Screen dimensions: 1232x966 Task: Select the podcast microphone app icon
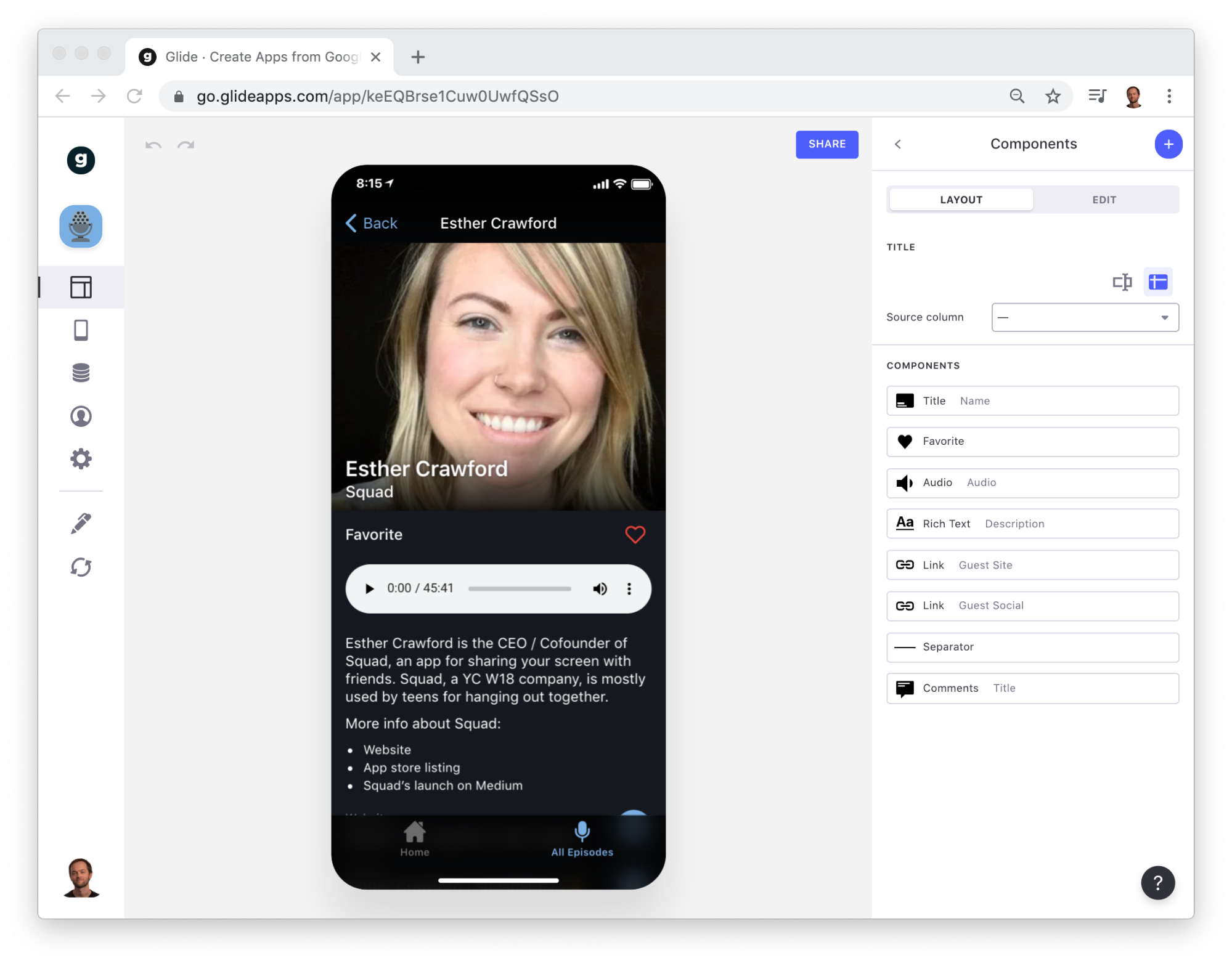coord(81,226)
